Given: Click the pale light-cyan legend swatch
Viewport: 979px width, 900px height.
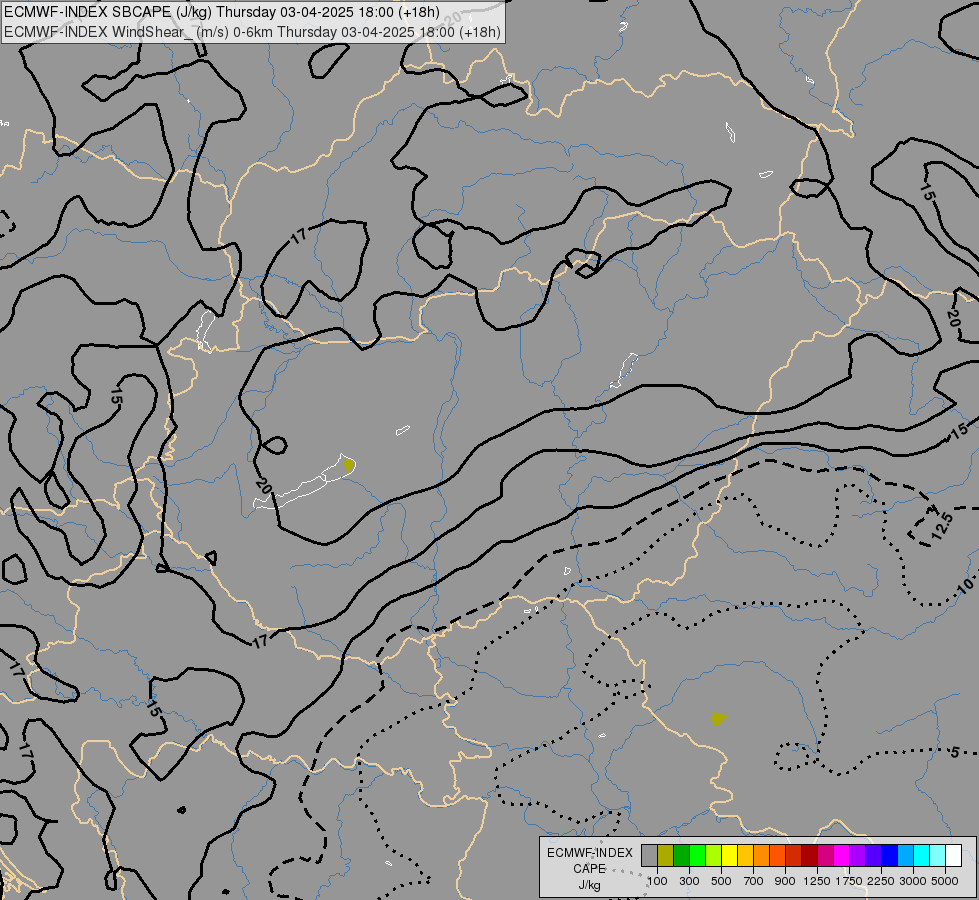Looking at the screenshot, I should (938, 856).
